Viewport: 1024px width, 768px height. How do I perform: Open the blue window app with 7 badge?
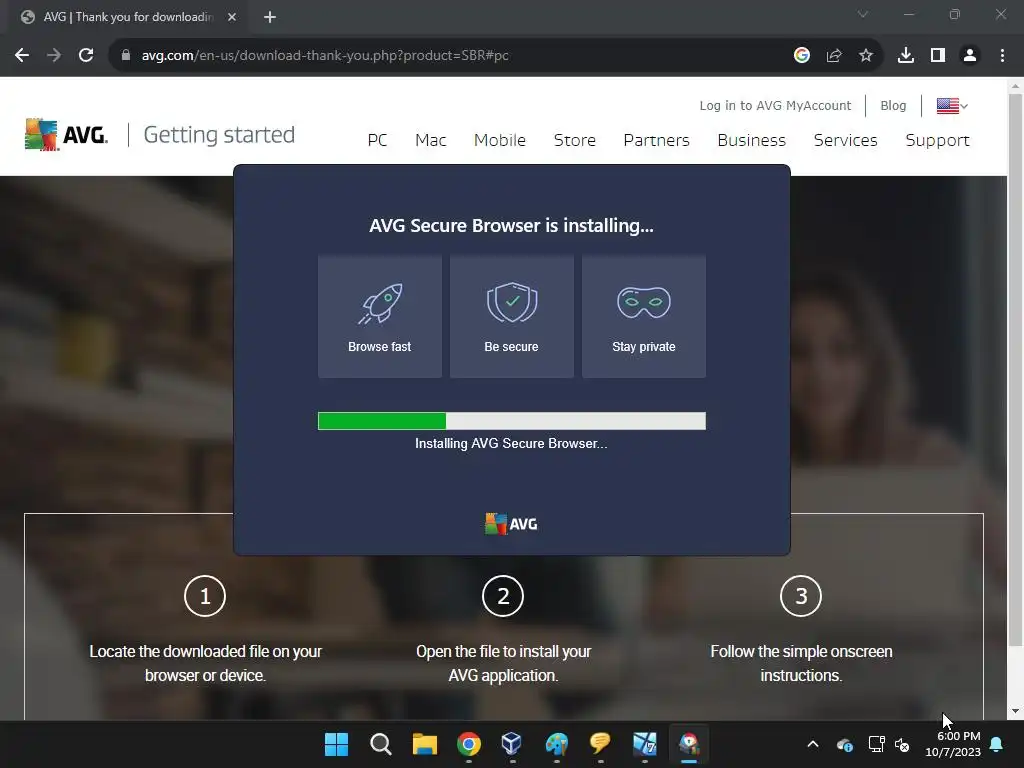645,744
